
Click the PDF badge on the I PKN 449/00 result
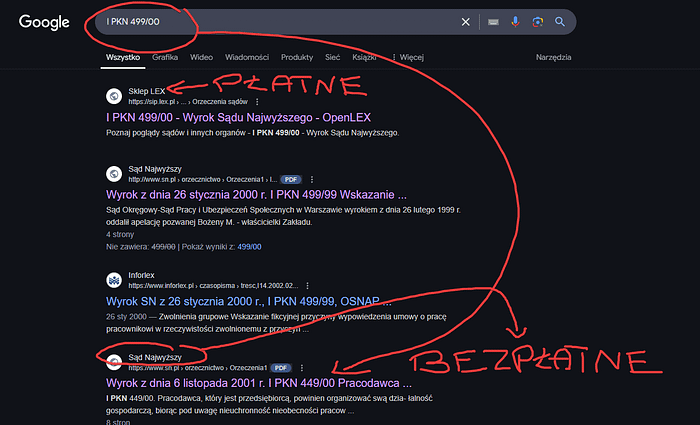coord(281,368)
